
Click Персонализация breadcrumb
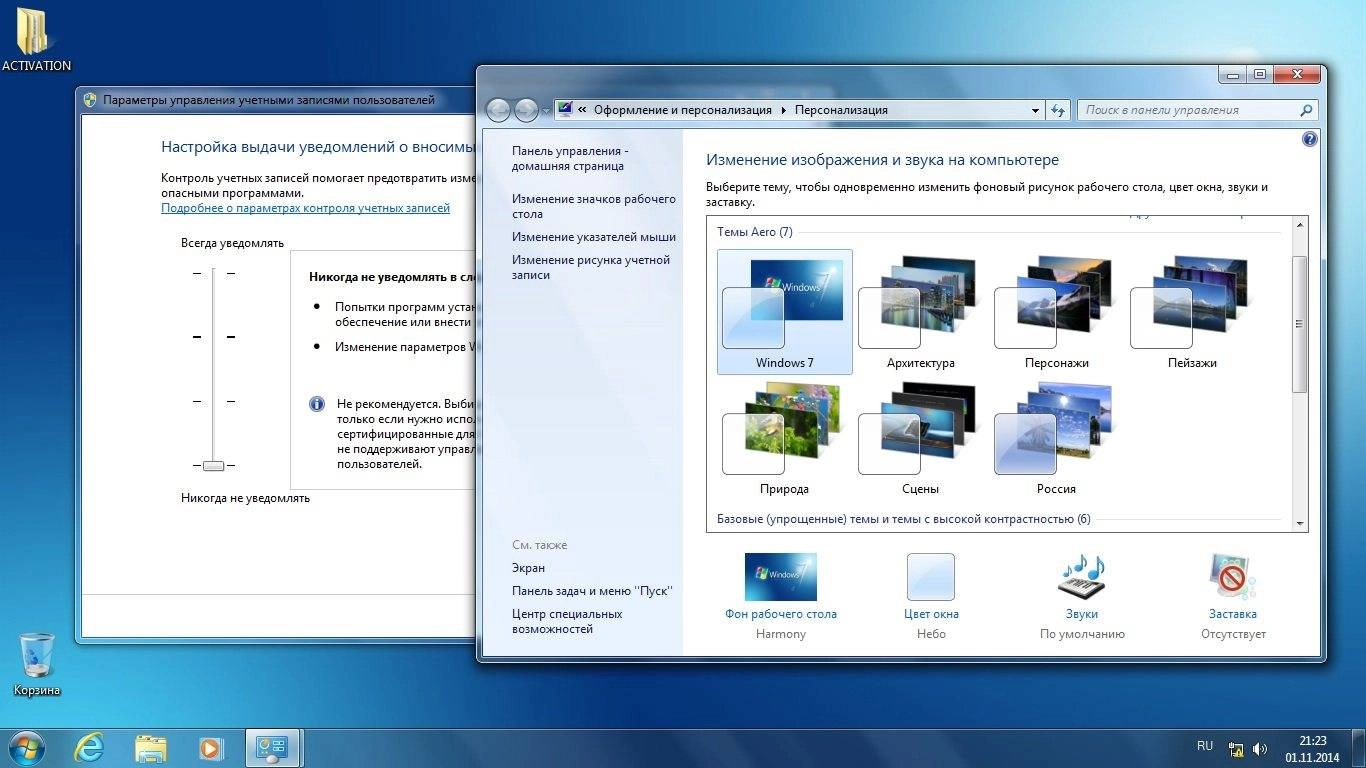click(x=841, y=110)
